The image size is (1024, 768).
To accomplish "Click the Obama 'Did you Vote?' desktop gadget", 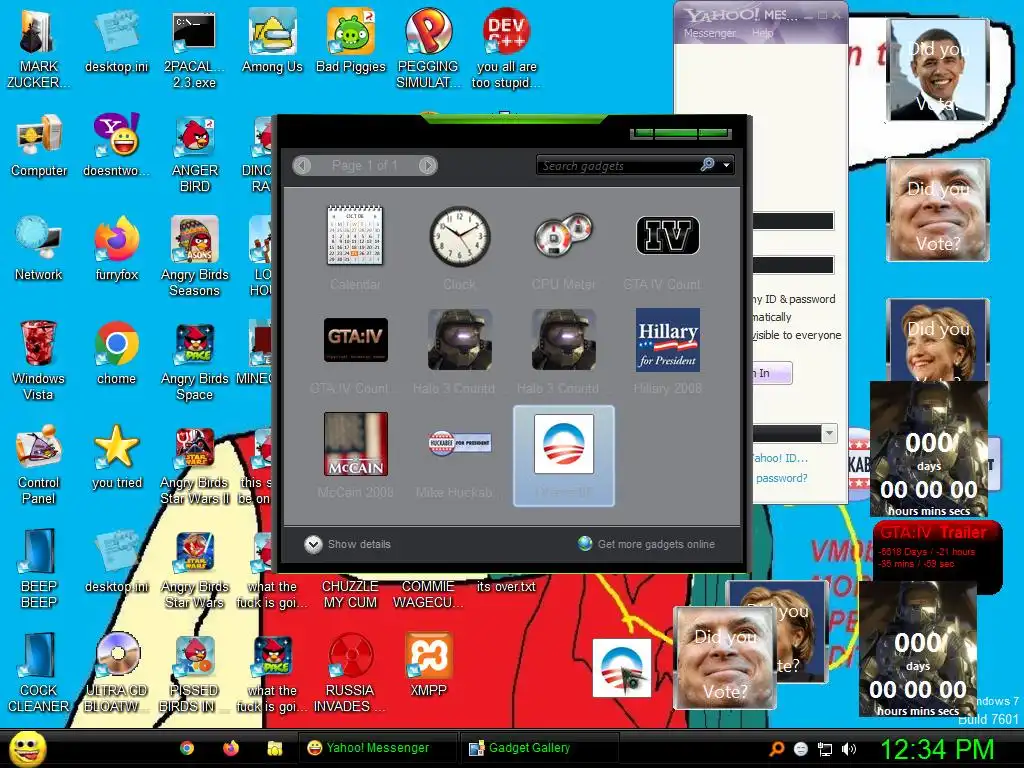I will (x=938, y=71).
